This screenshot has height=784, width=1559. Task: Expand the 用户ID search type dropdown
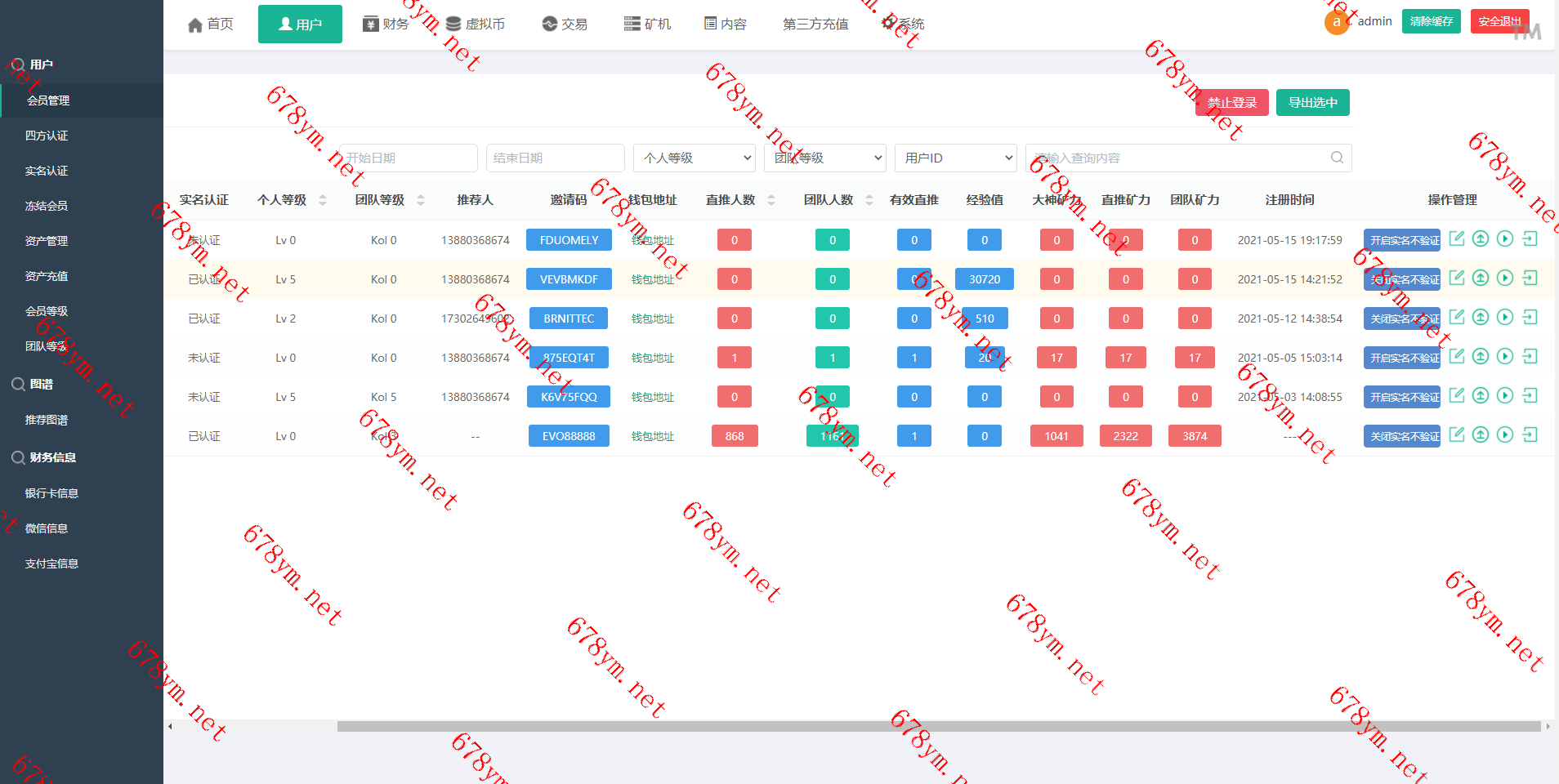point(955,158)
